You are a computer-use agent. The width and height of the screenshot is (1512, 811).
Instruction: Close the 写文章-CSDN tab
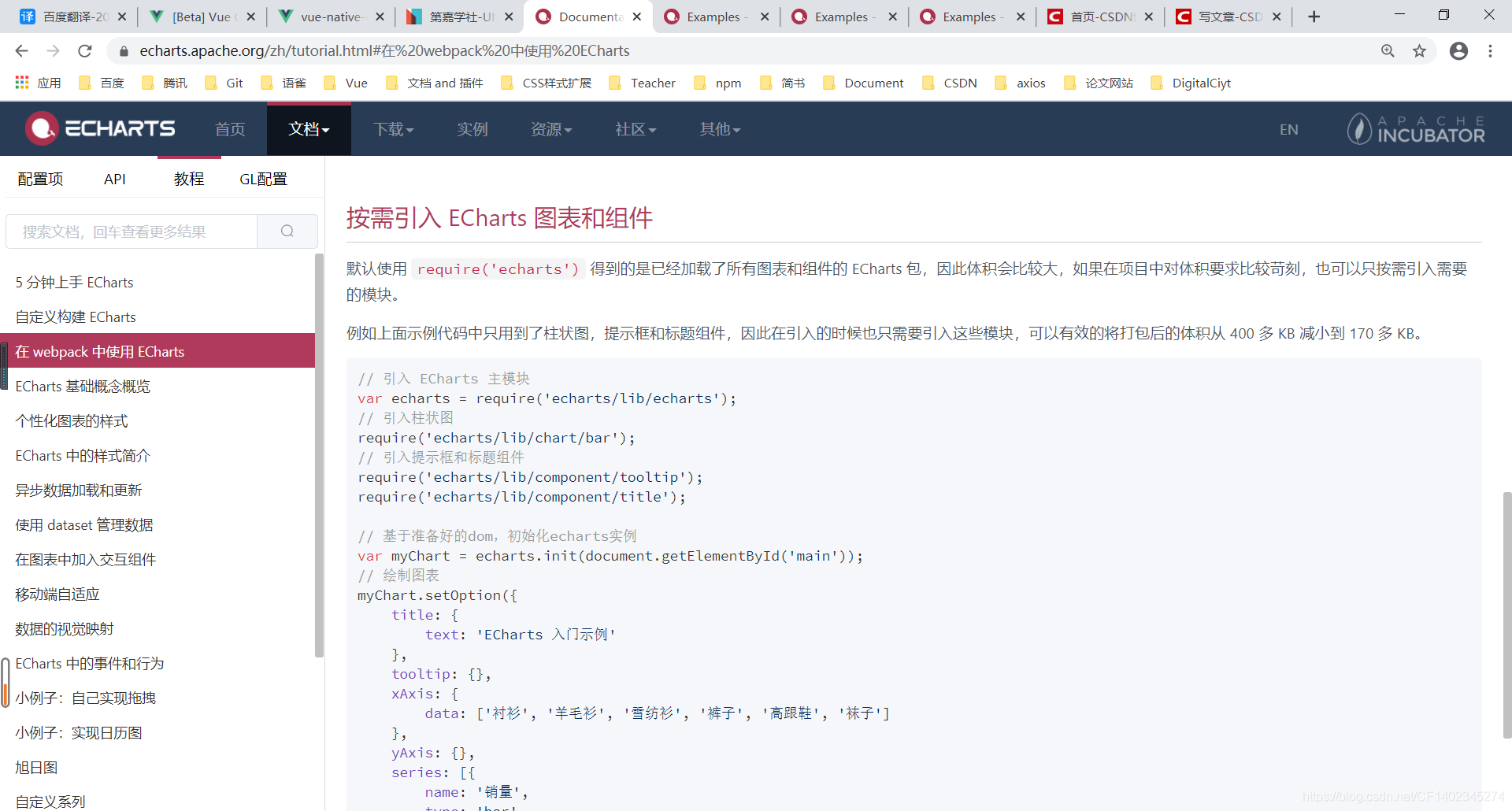point(1277,17)
